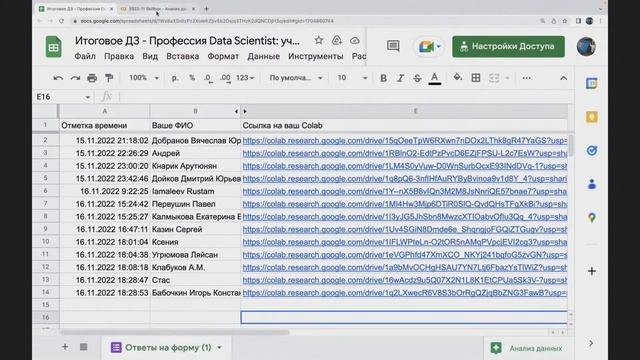640x360 pixels.
Task: Add a new sheet
Action: point(65,347)
